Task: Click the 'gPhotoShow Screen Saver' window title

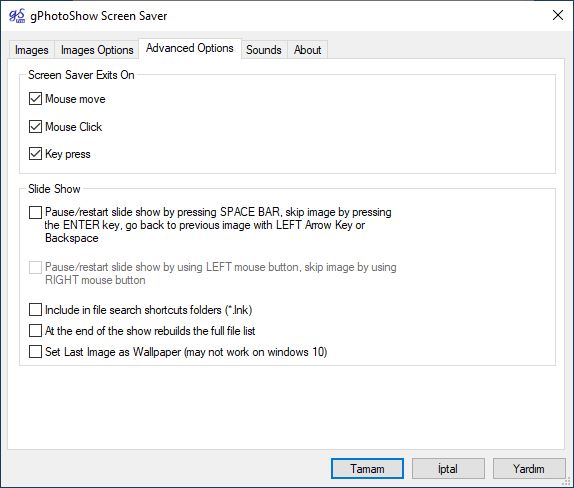Action: [98, 16]
